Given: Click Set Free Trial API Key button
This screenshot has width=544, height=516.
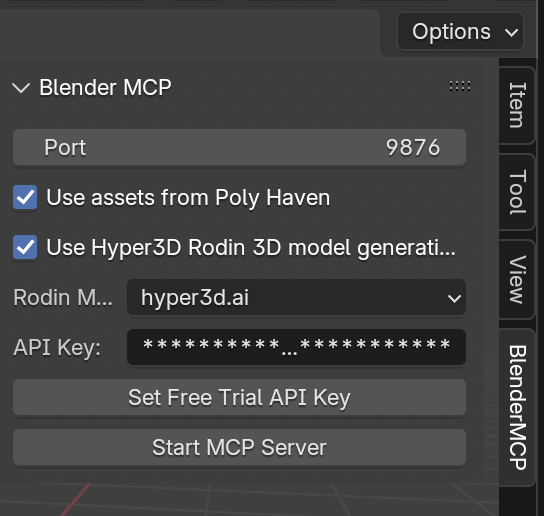Looking at the screenshot, I should pyautogui.click(x=239, y=397).
